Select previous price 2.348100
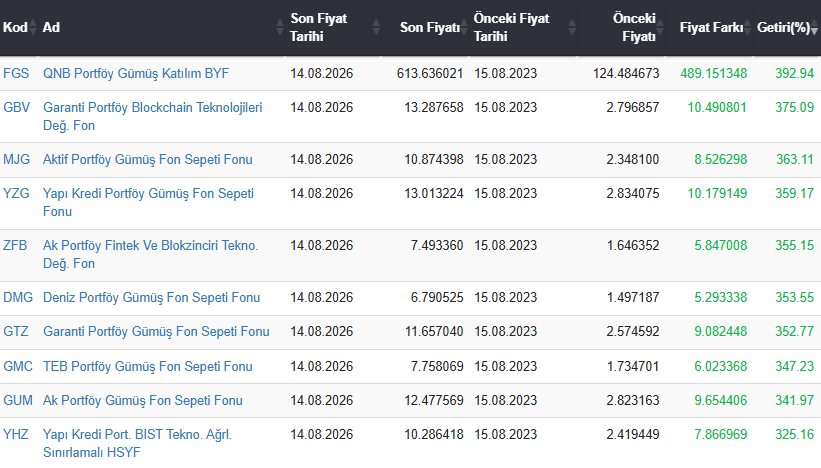Viewport: 821px width, 468px height. (x=633, y=159)
